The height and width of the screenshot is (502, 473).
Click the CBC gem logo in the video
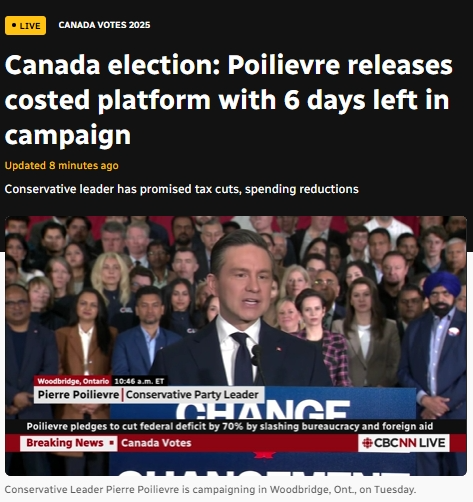(367, 443)
